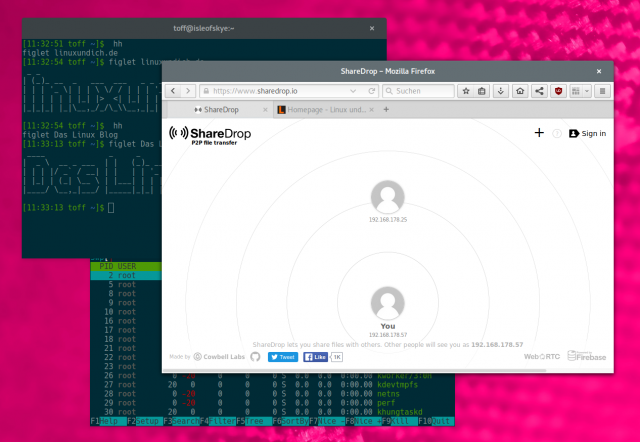
Task: Click the Tweet button
Action: coord(283,357)
